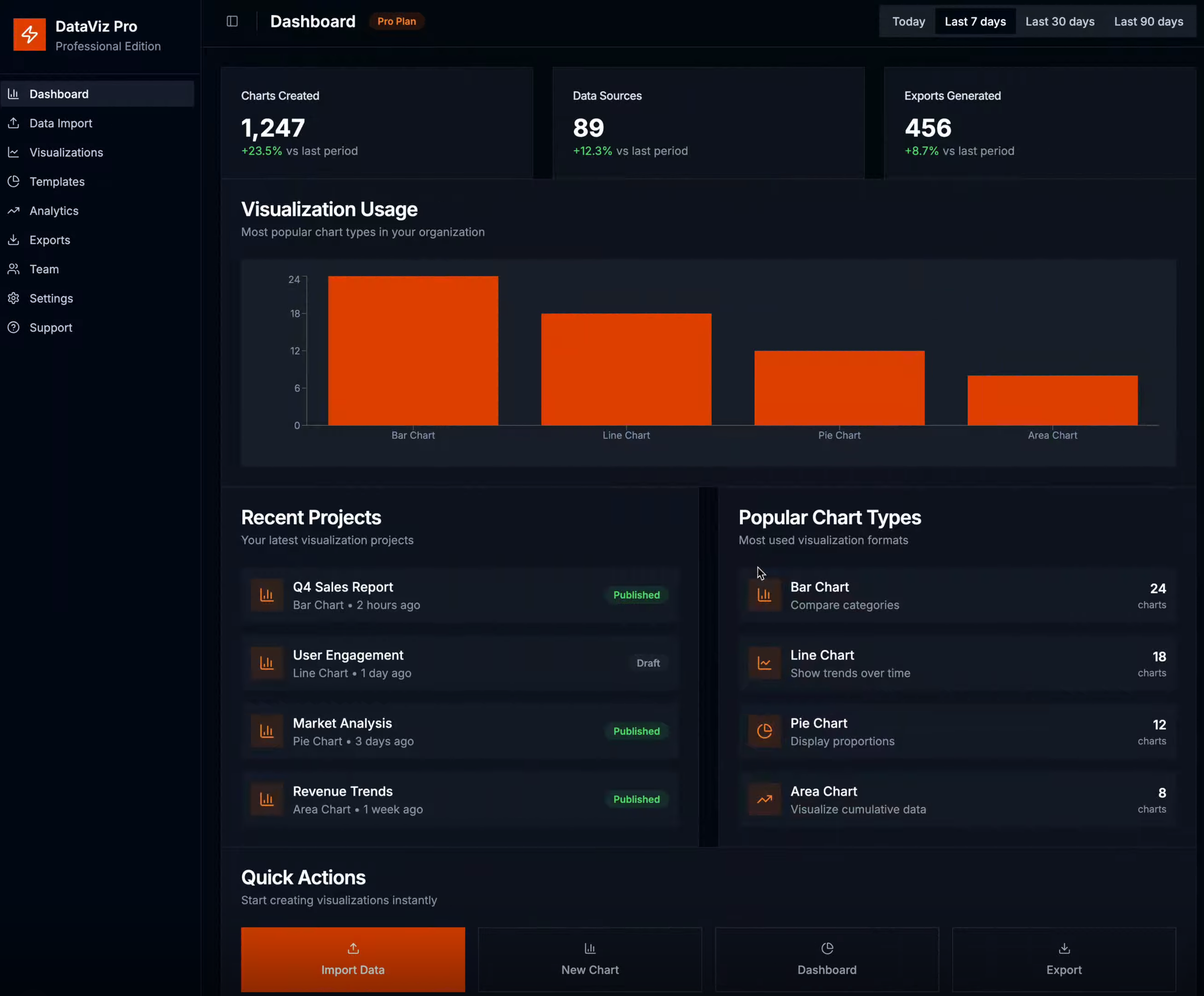
Task: Click the DataViz Pro lightning logo
Action: 29,35
